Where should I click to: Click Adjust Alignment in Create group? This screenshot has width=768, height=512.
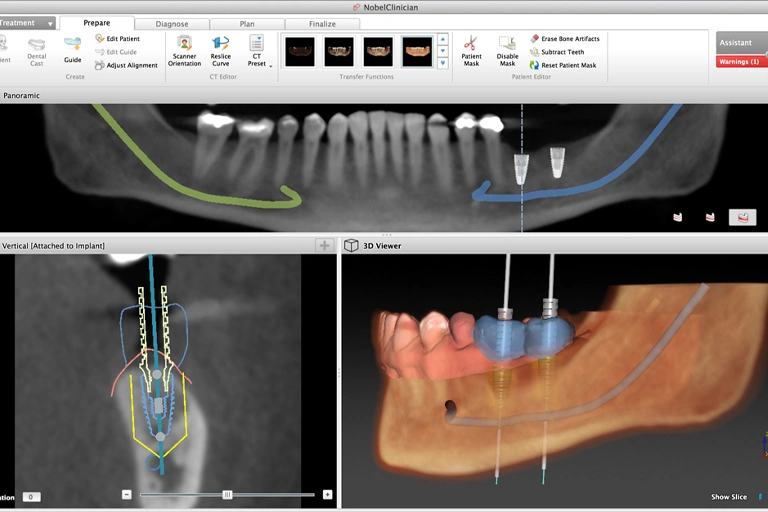(x=126, y=65)
